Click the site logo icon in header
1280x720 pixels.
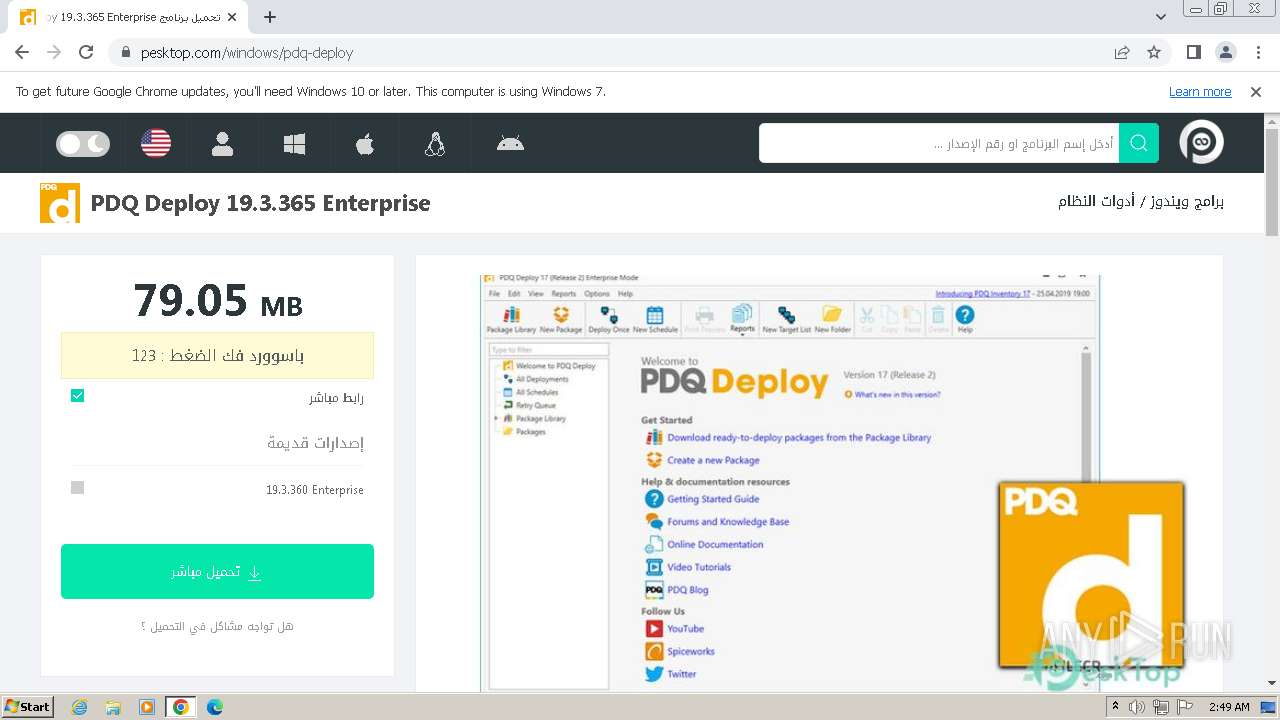tap(1201, 143)
